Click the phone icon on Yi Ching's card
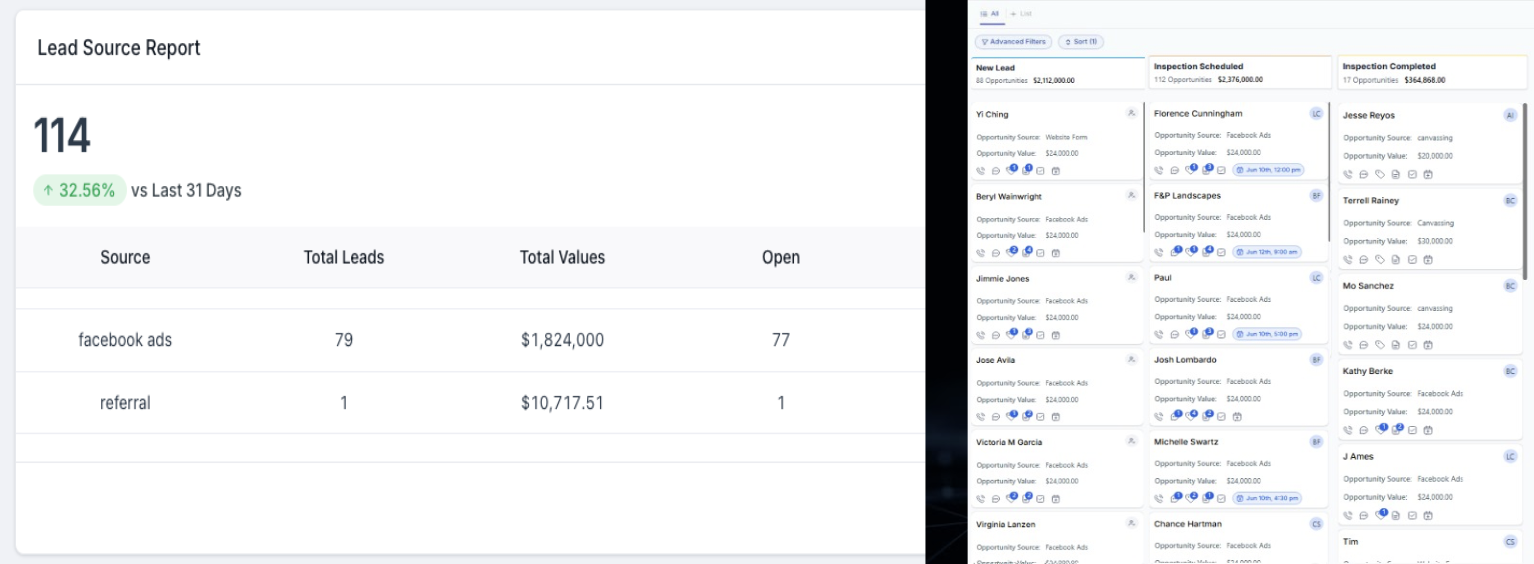This screenshot has height=564, width=1534. [981, 170]
